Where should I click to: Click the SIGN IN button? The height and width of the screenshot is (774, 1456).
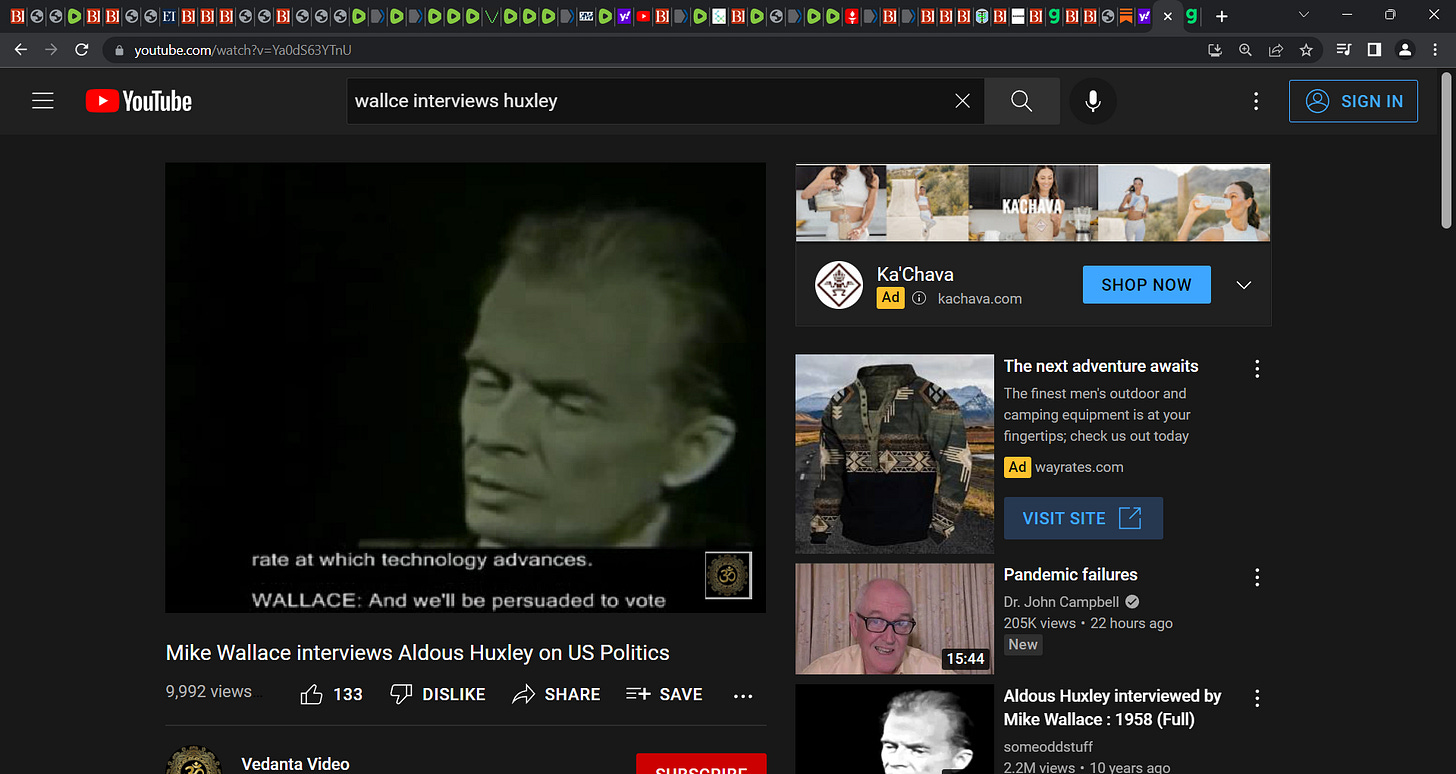point(1353,101)
